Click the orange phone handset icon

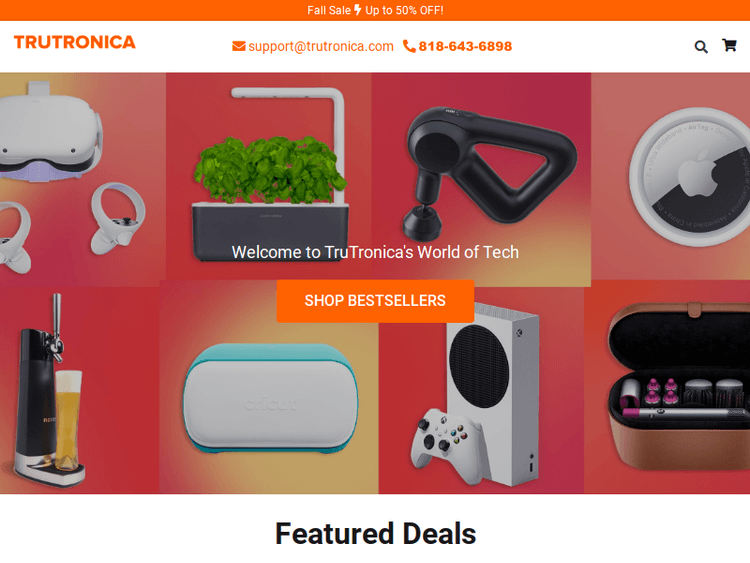[x=409, y=46]
